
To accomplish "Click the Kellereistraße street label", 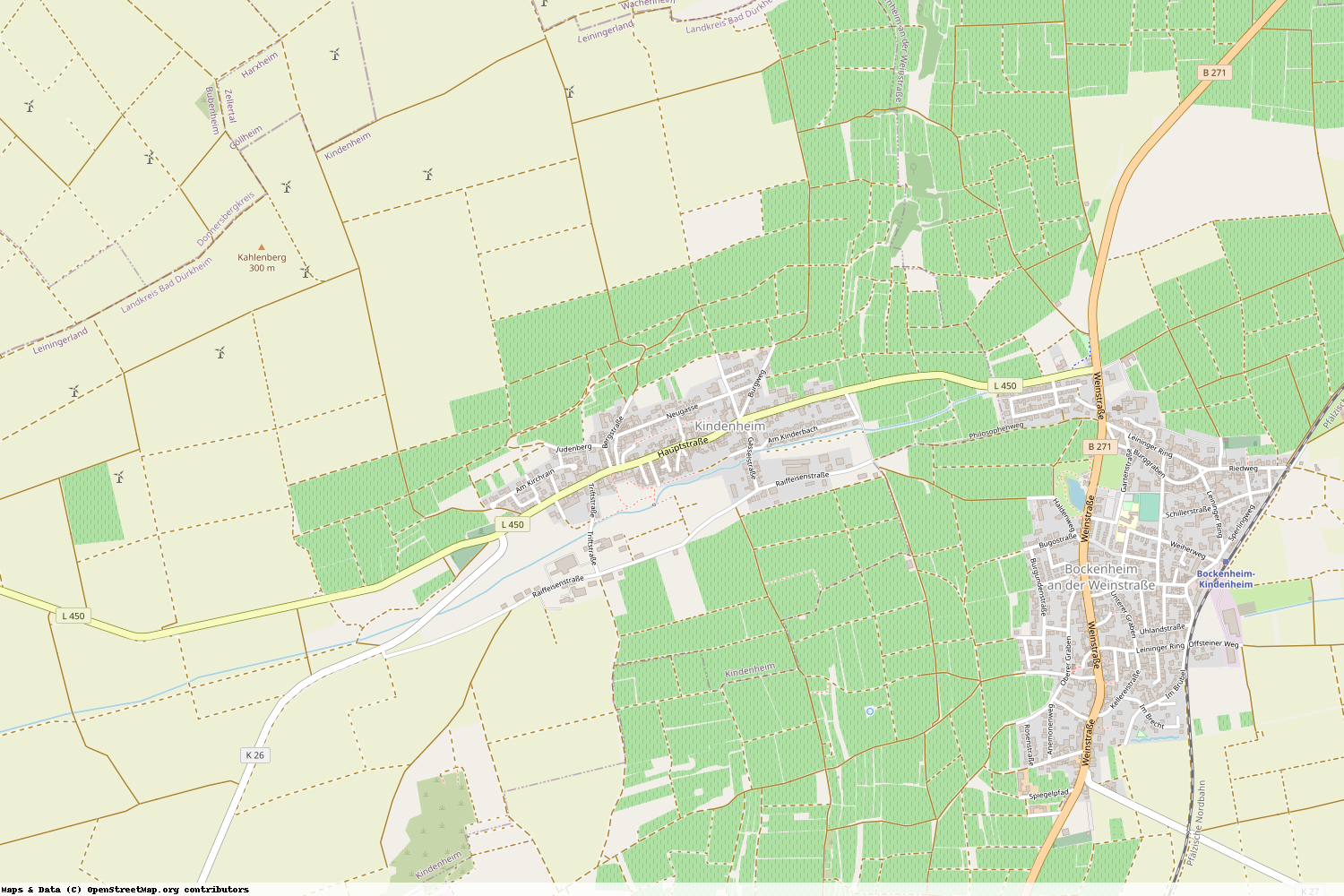I will pos(1125,690).
